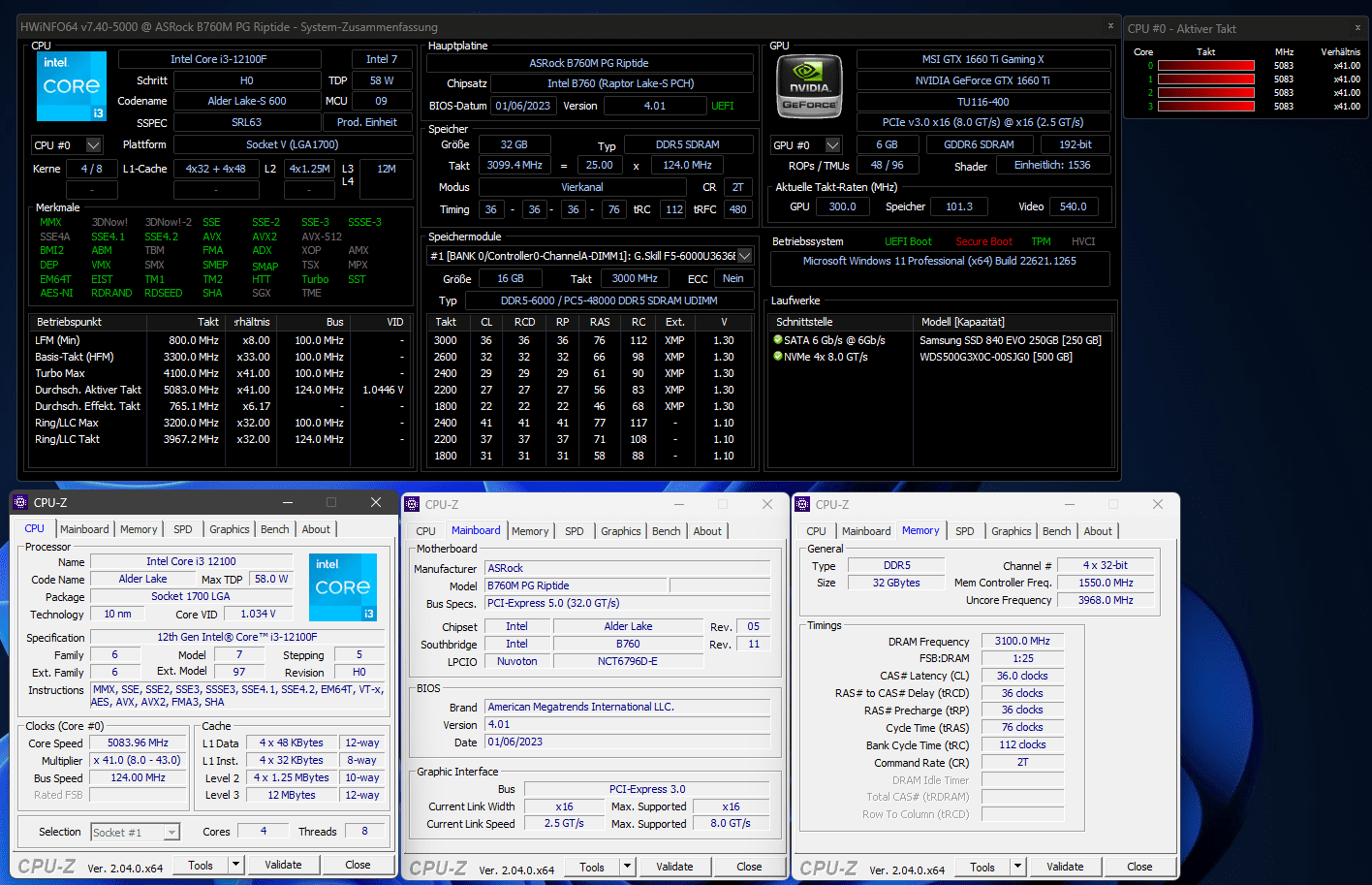Click the 'UEFI Boot' label

(908, 241)
